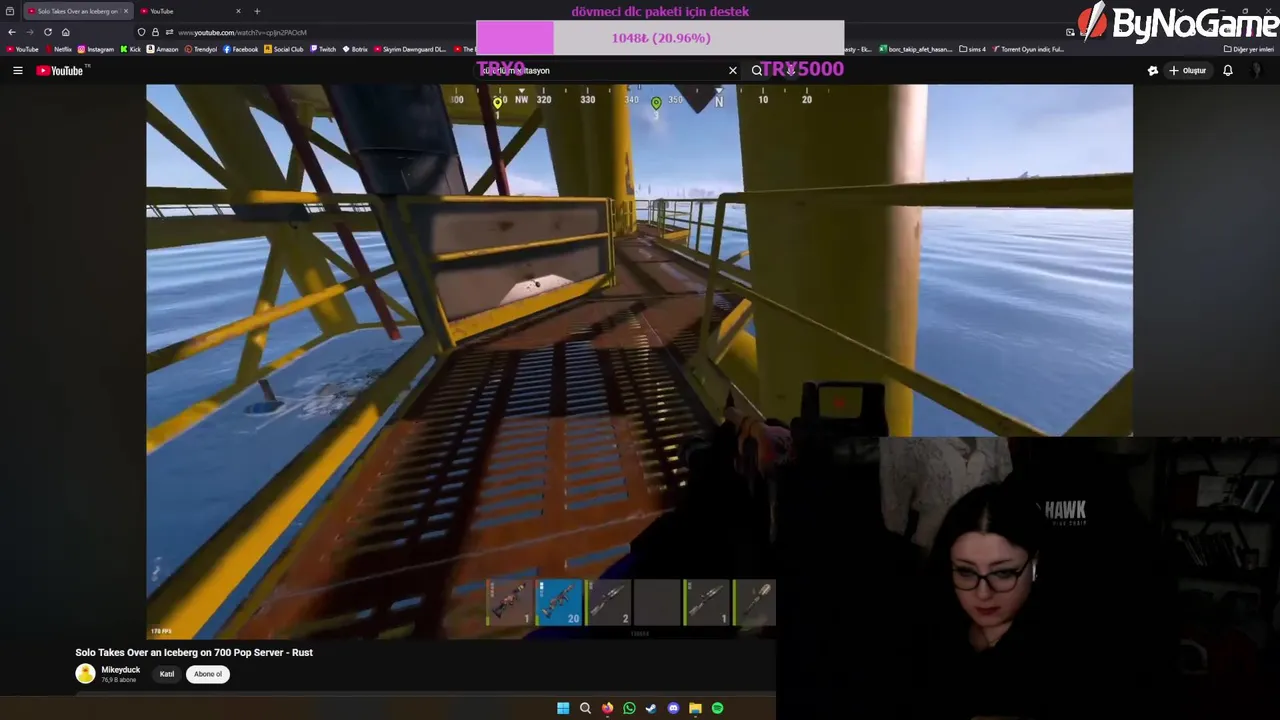Reload the page with the refresh icon

47,32
